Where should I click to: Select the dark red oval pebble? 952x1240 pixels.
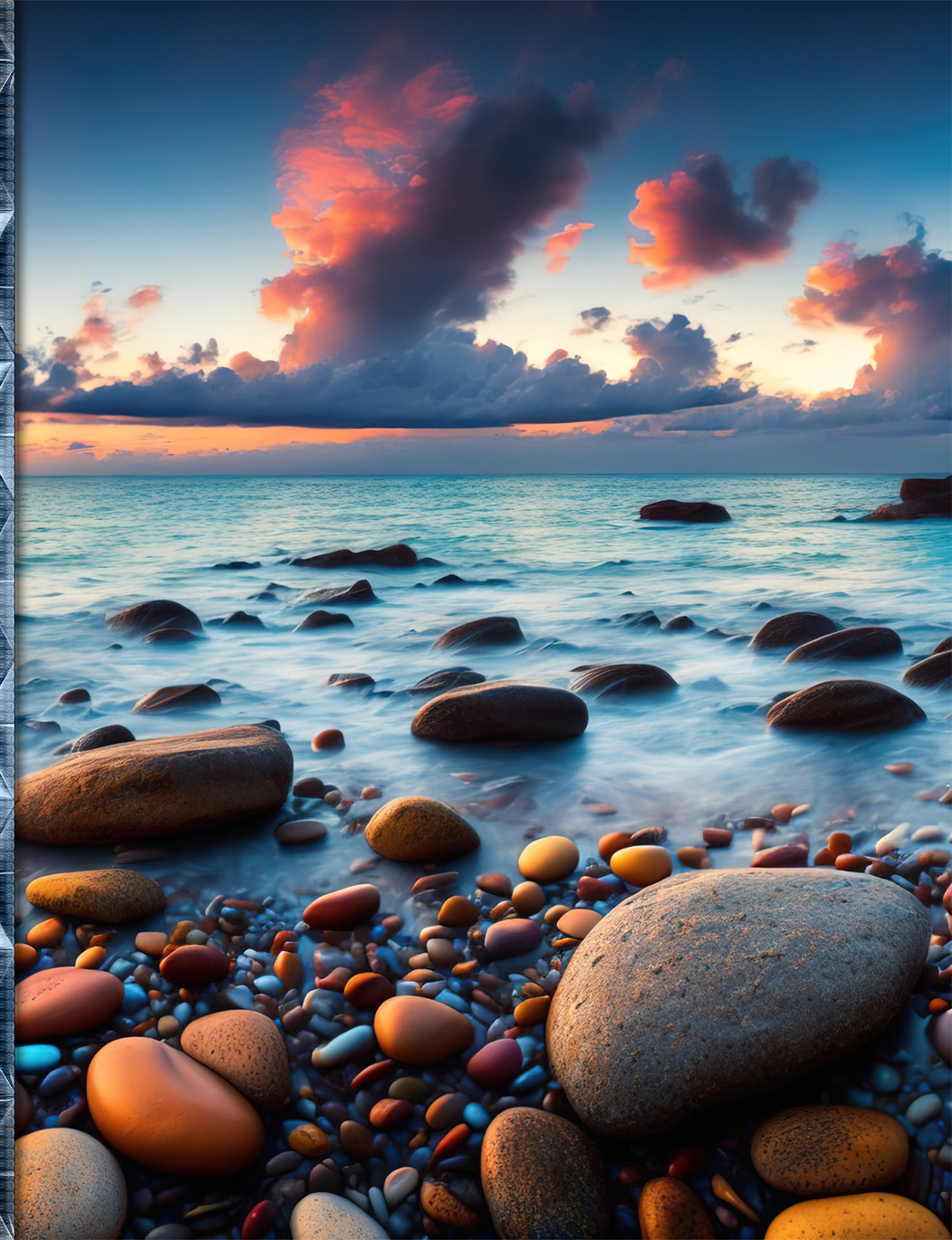point(341,906)
